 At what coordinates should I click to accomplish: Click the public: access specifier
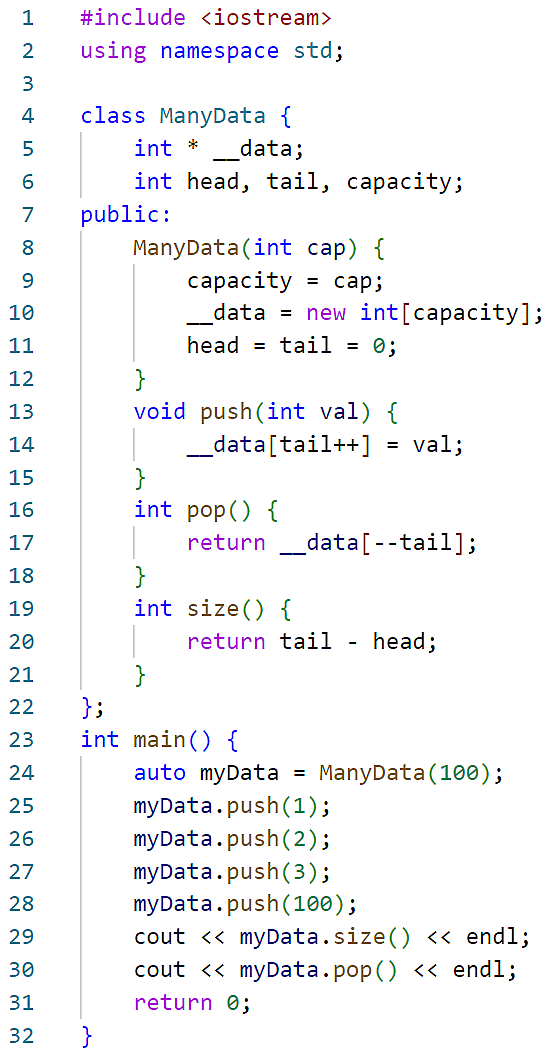click(127, 215)
